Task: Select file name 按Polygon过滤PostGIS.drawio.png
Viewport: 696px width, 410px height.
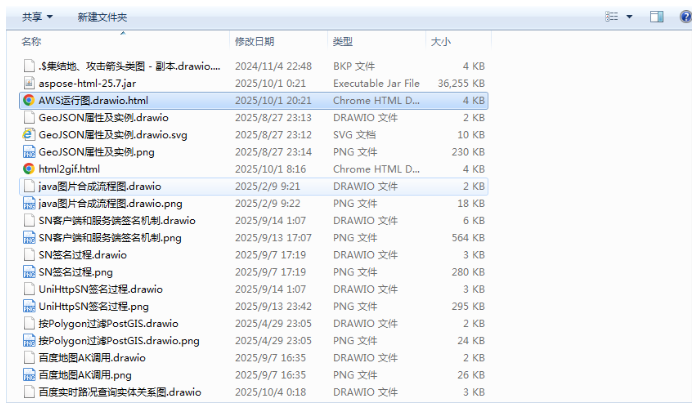Action: tap(119, 341)
